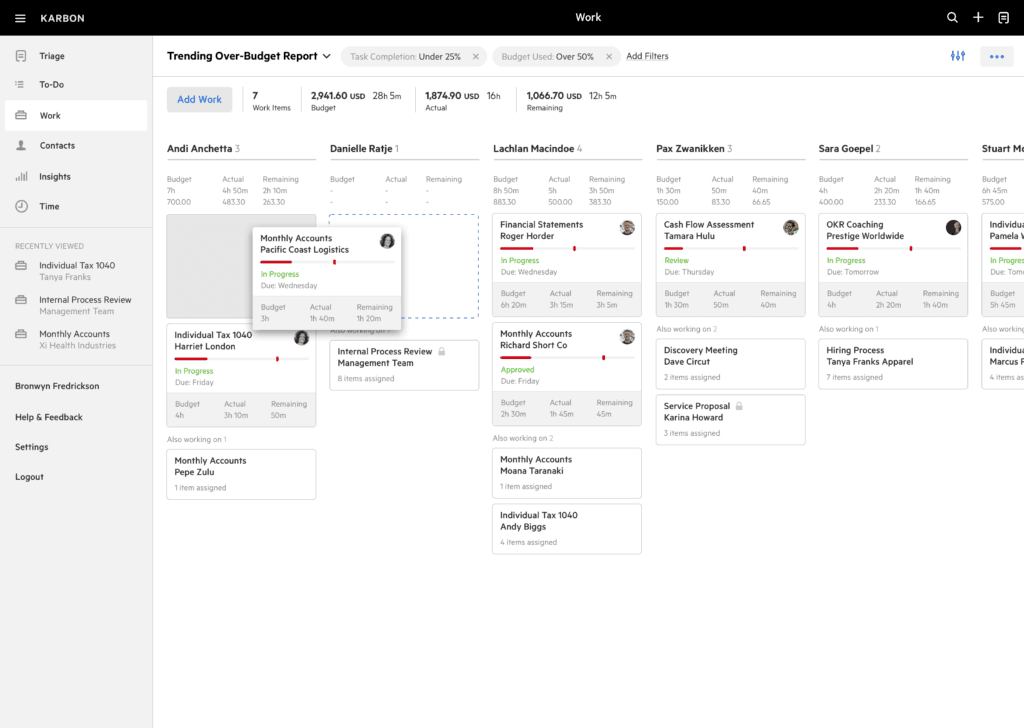
Task: Click the Insights bar chart icon
Action: tap(22, 176)
